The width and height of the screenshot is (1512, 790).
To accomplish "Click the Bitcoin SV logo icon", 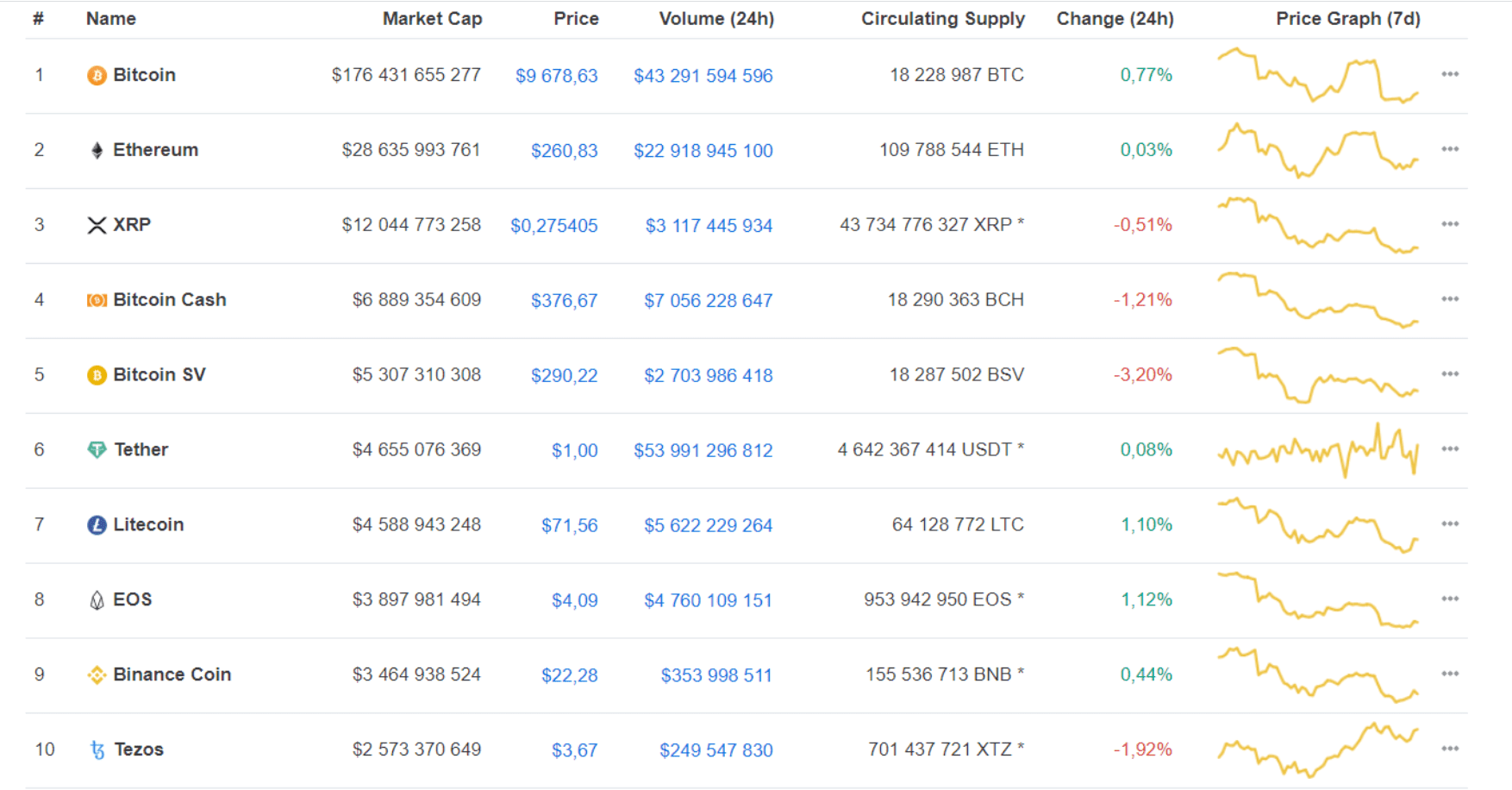I will point(97,375).
